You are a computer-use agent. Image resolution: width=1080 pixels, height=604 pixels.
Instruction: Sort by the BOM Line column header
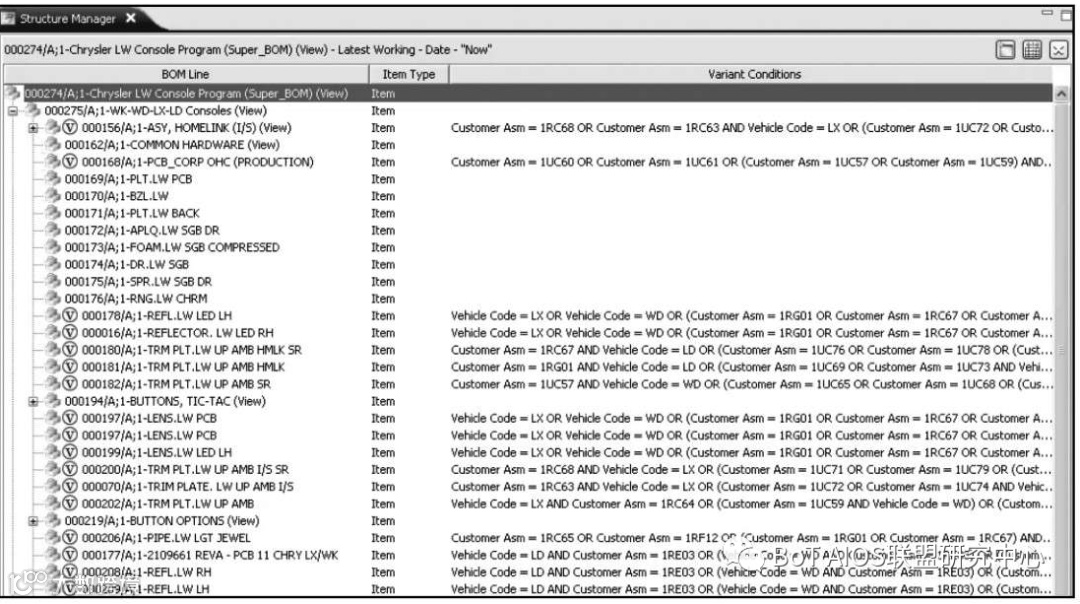click(185, 74)
